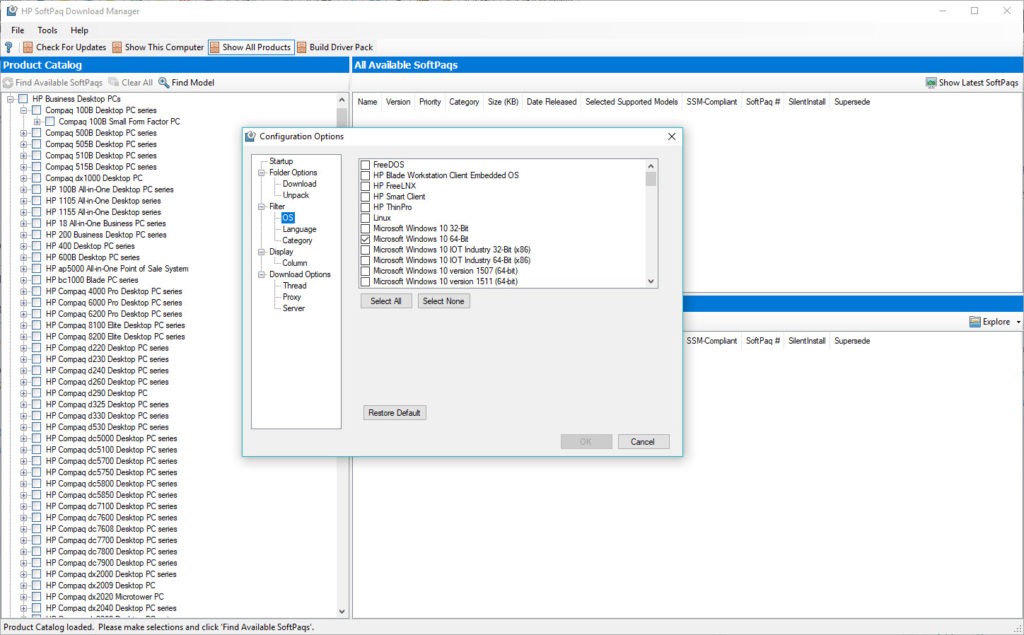1024x635 pixels.
Task: Open the Explore dropdown arrow
Action: [1018, 322]
